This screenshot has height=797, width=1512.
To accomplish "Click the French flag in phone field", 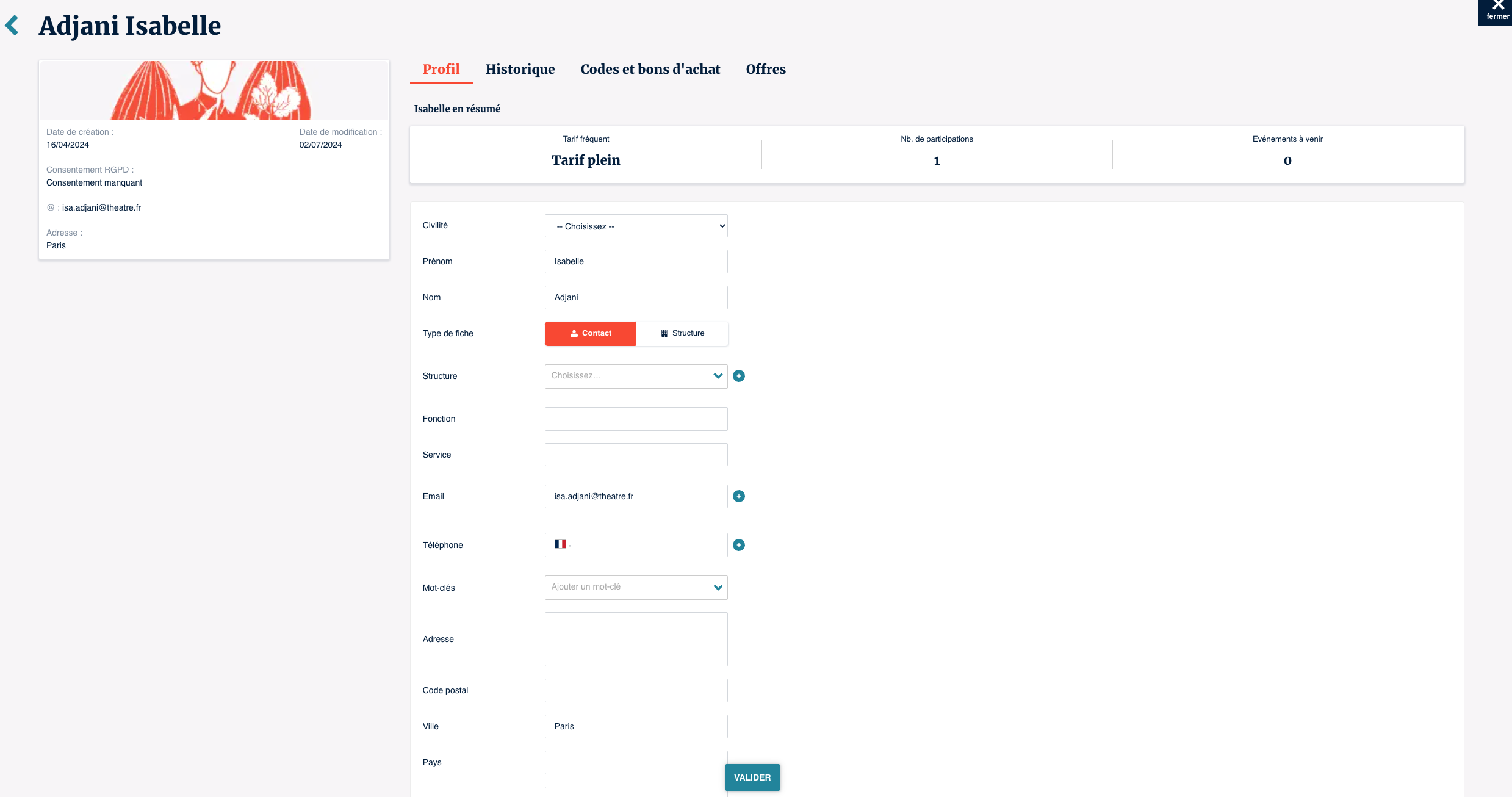I will [x=560, y=544].
